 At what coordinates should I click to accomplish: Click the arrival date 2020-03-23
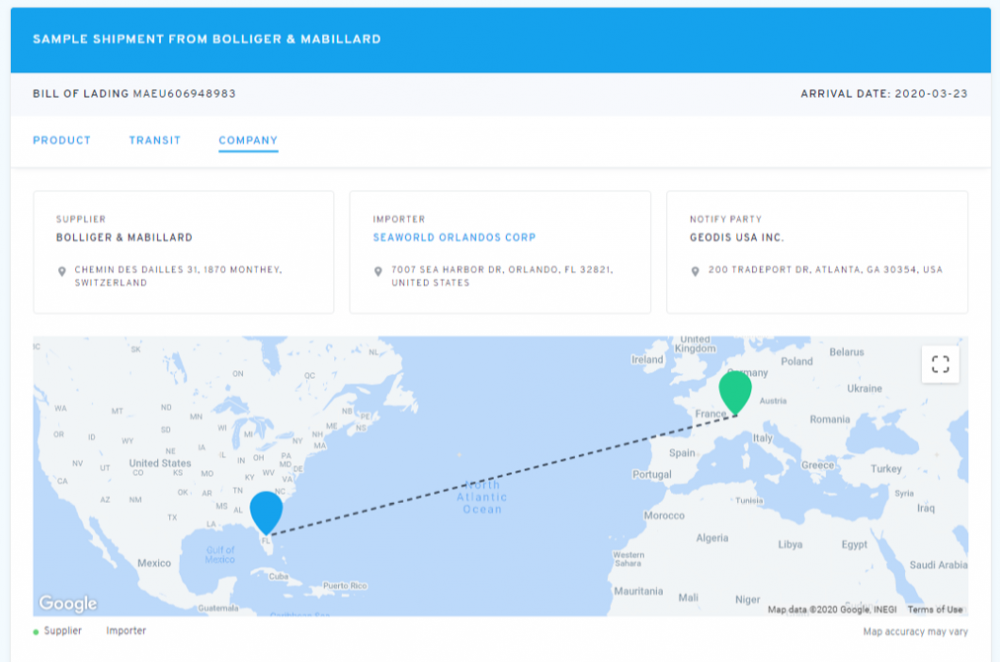[x=931, y=94]
